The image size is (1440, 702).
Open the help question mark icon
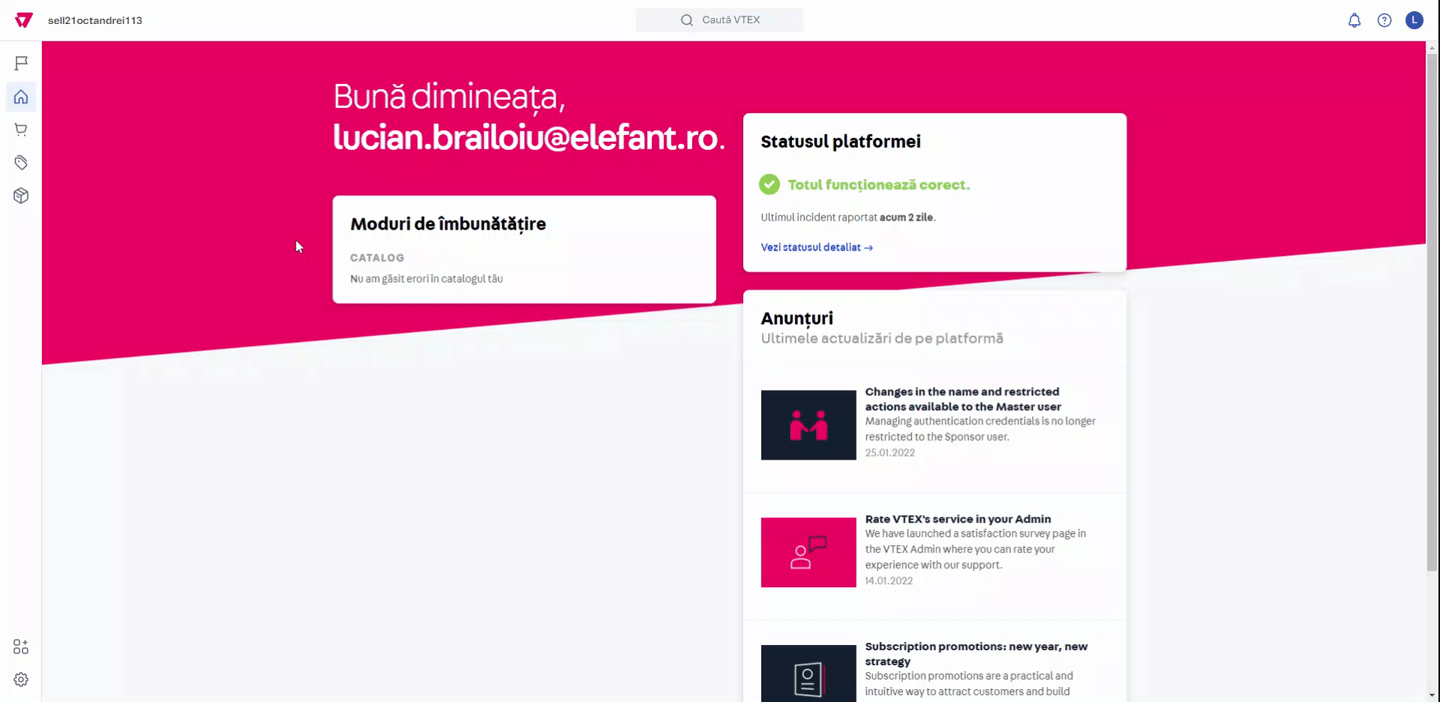click(1384, 20)
